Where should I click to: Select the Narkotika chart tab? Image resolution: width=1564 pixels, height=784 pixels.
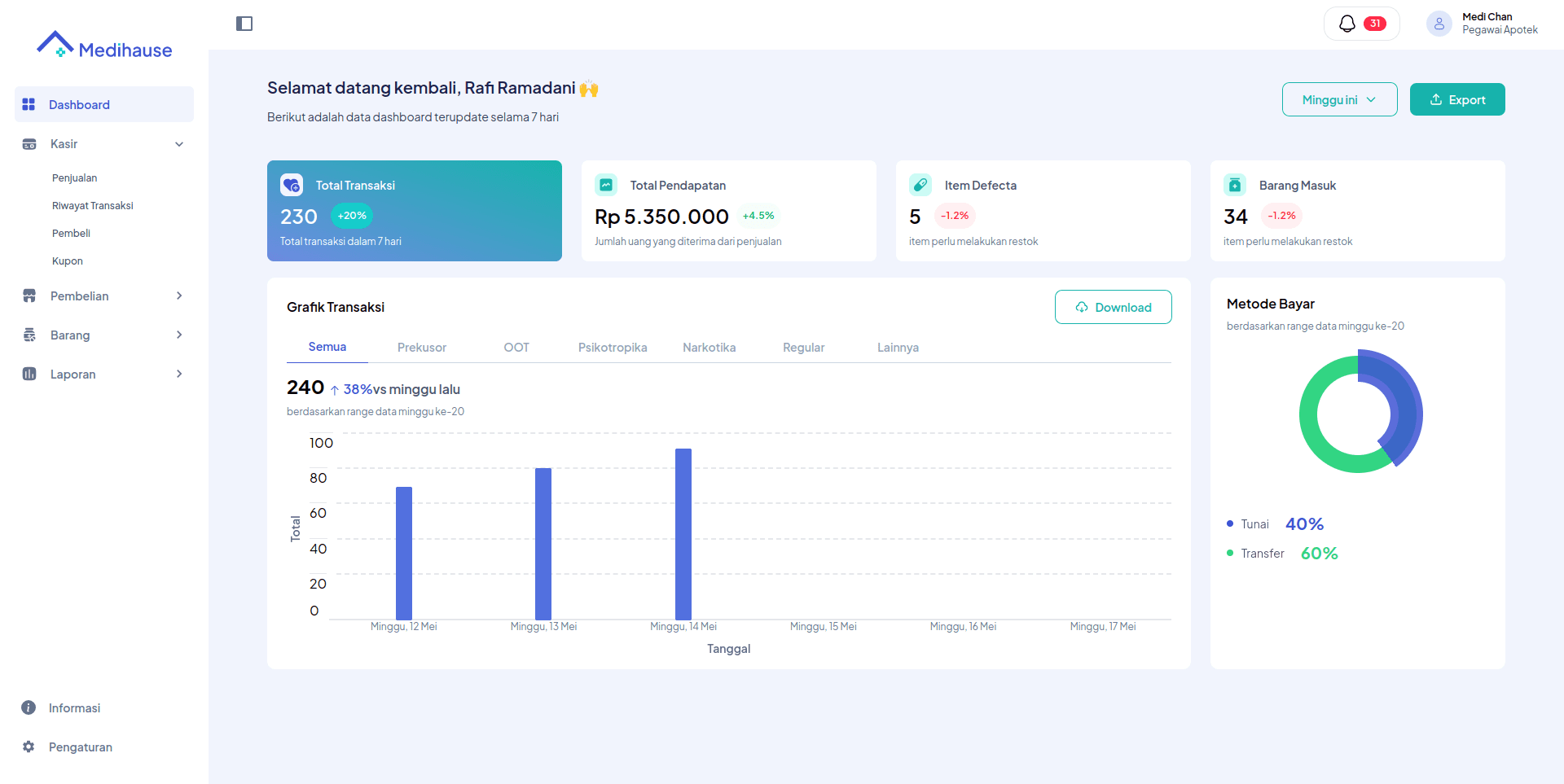[x=709, y=348]
